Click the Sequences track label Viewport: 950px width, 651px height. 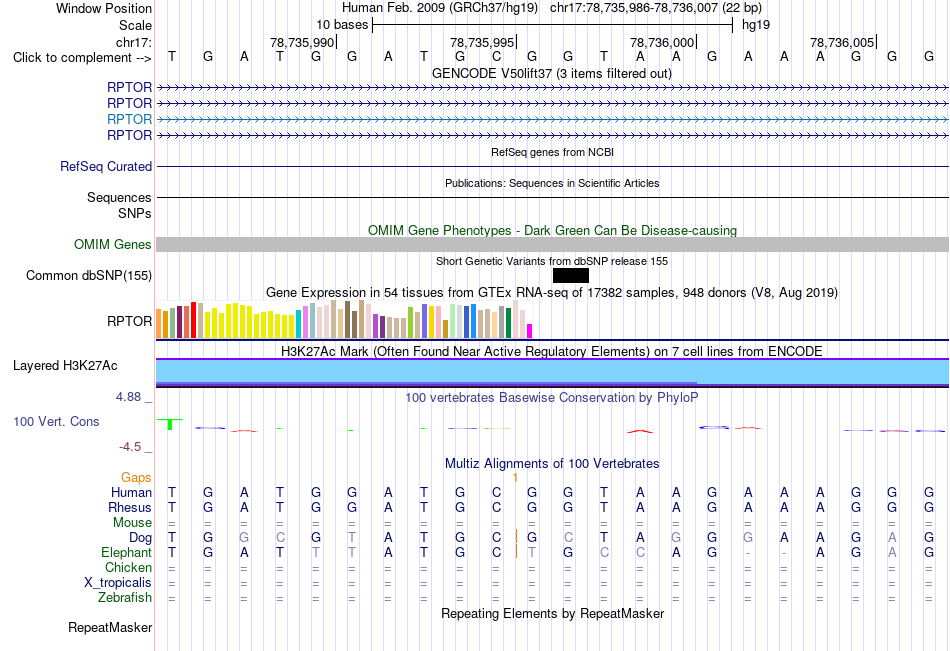point(119,198)
